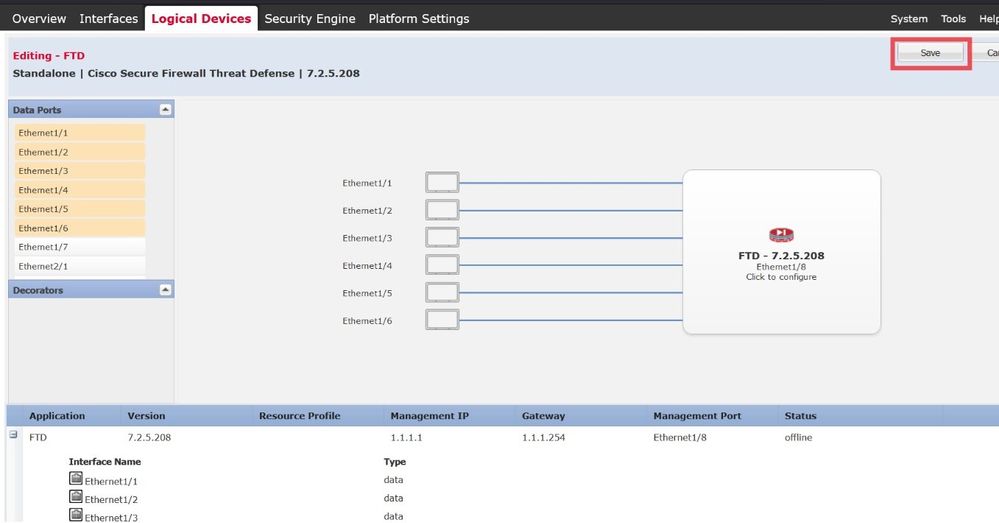This screenshot has width=999, height=523.
Task: Open the Security Engine tab
Action: point(310,18)
